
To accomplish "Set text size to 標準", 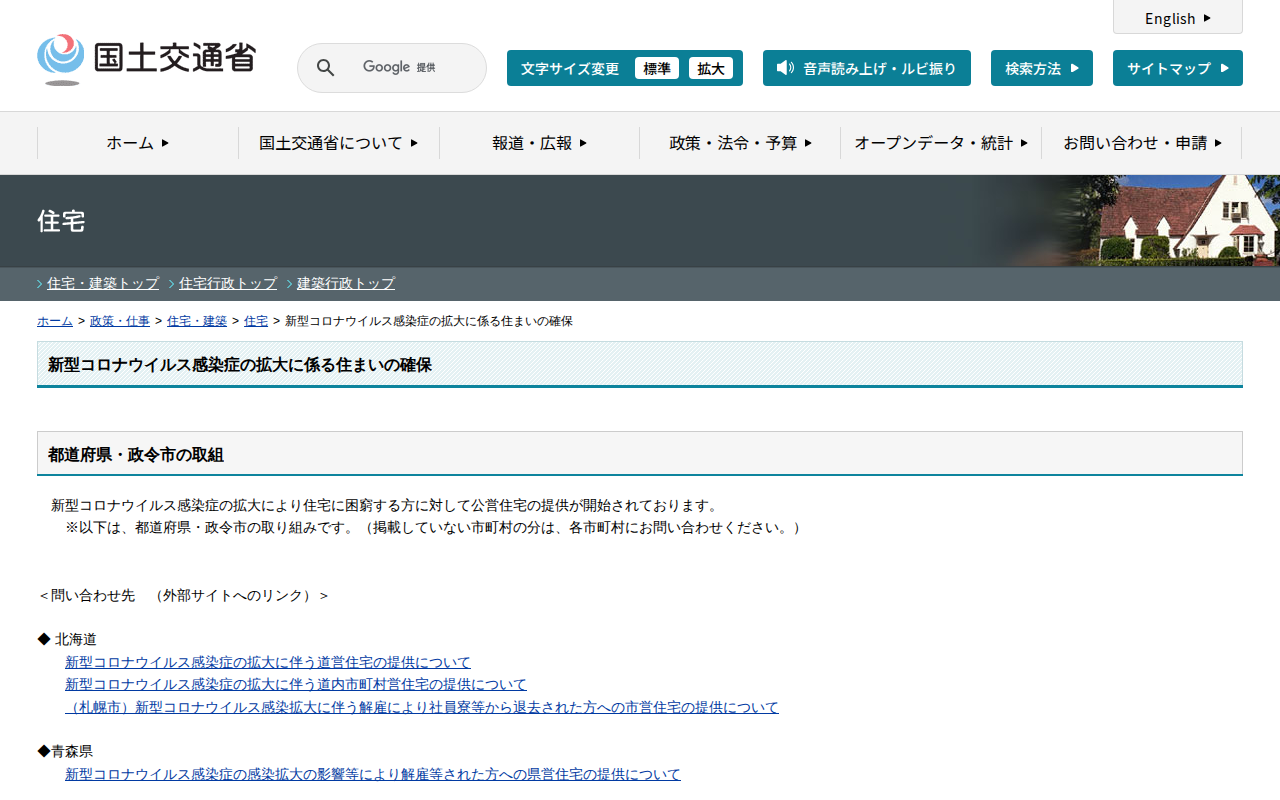I will click(656, 68).
